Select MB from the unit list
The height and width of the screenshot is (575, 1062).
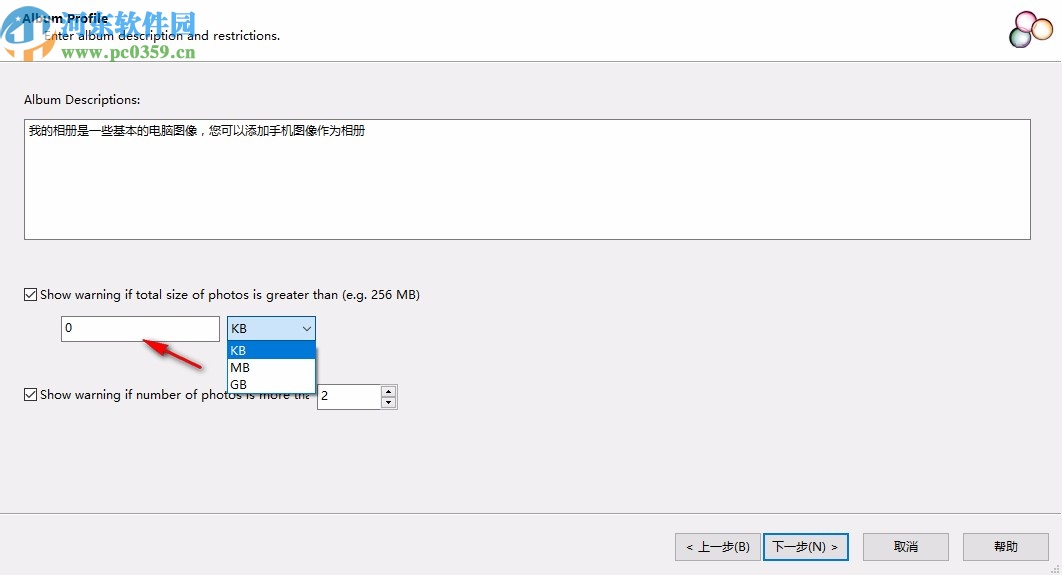271,367
